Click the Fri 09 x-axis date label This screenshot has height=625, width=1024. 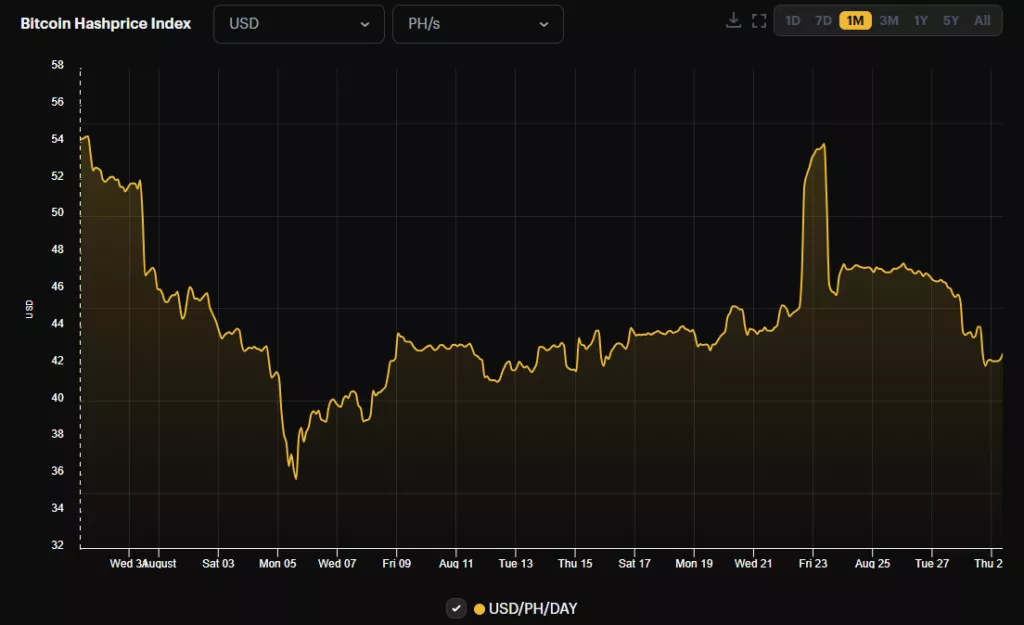396,564
